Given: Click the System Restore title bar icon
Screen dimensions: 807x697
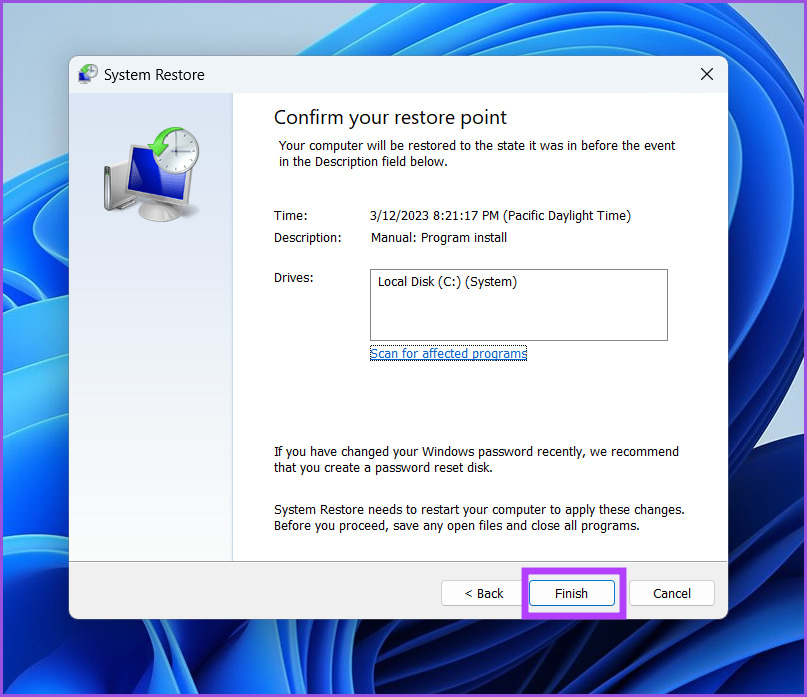Looking at the screenshot, I should coord(88,74).
